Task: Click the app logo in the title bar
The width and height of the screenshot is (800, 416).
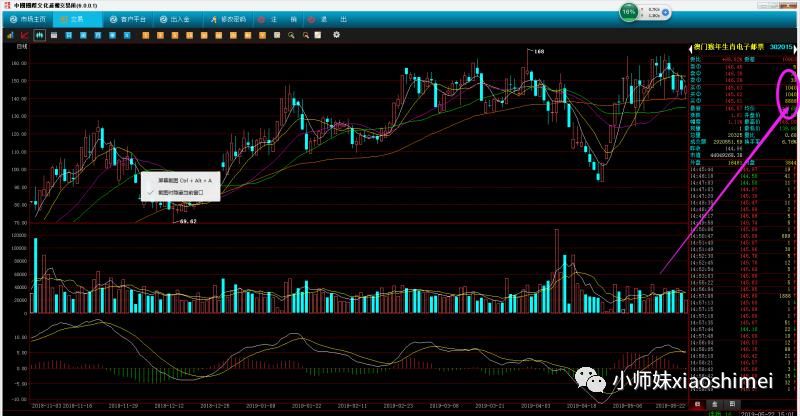Action: point(8,5)
